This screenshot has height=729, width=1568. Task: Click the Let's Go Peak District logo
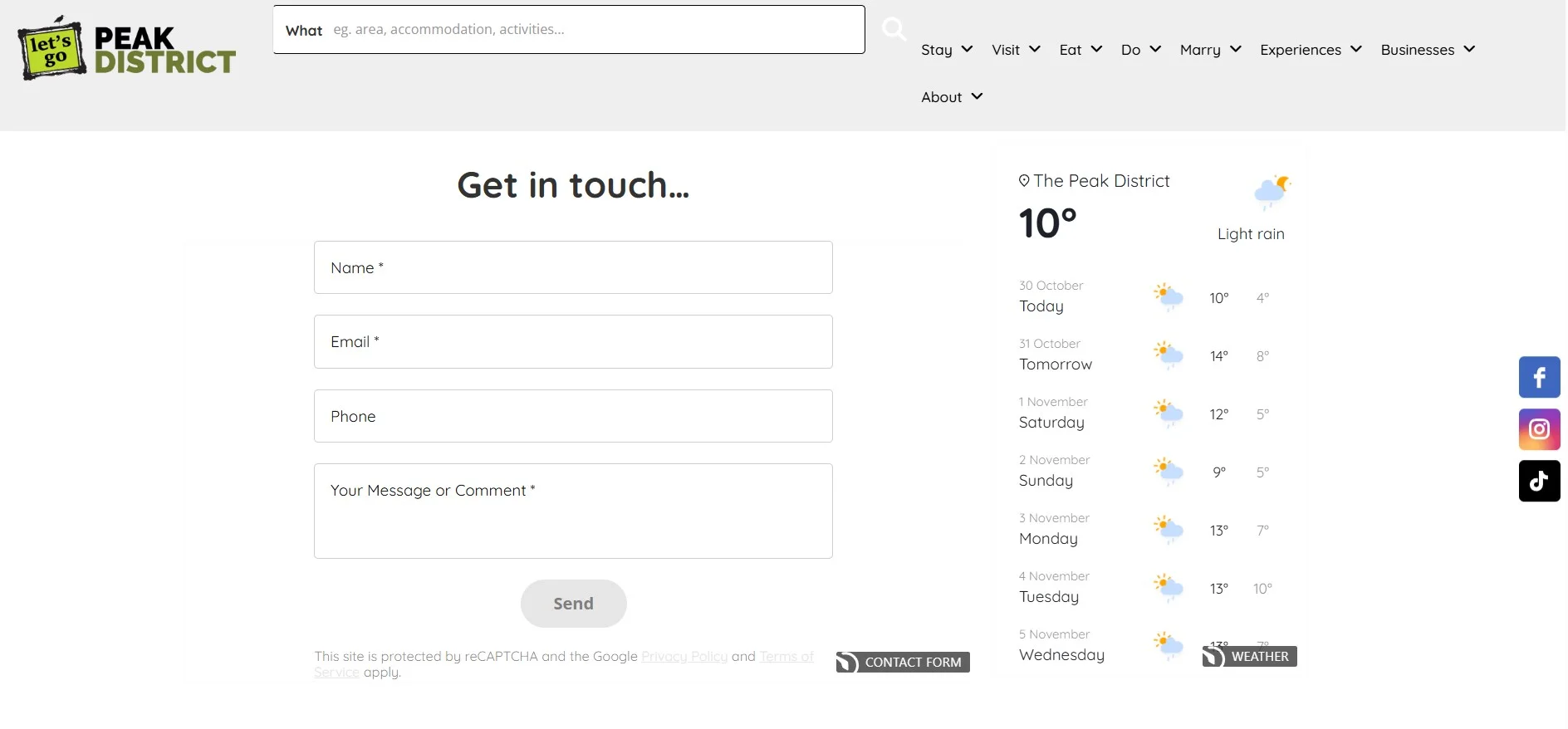point(127,48)
